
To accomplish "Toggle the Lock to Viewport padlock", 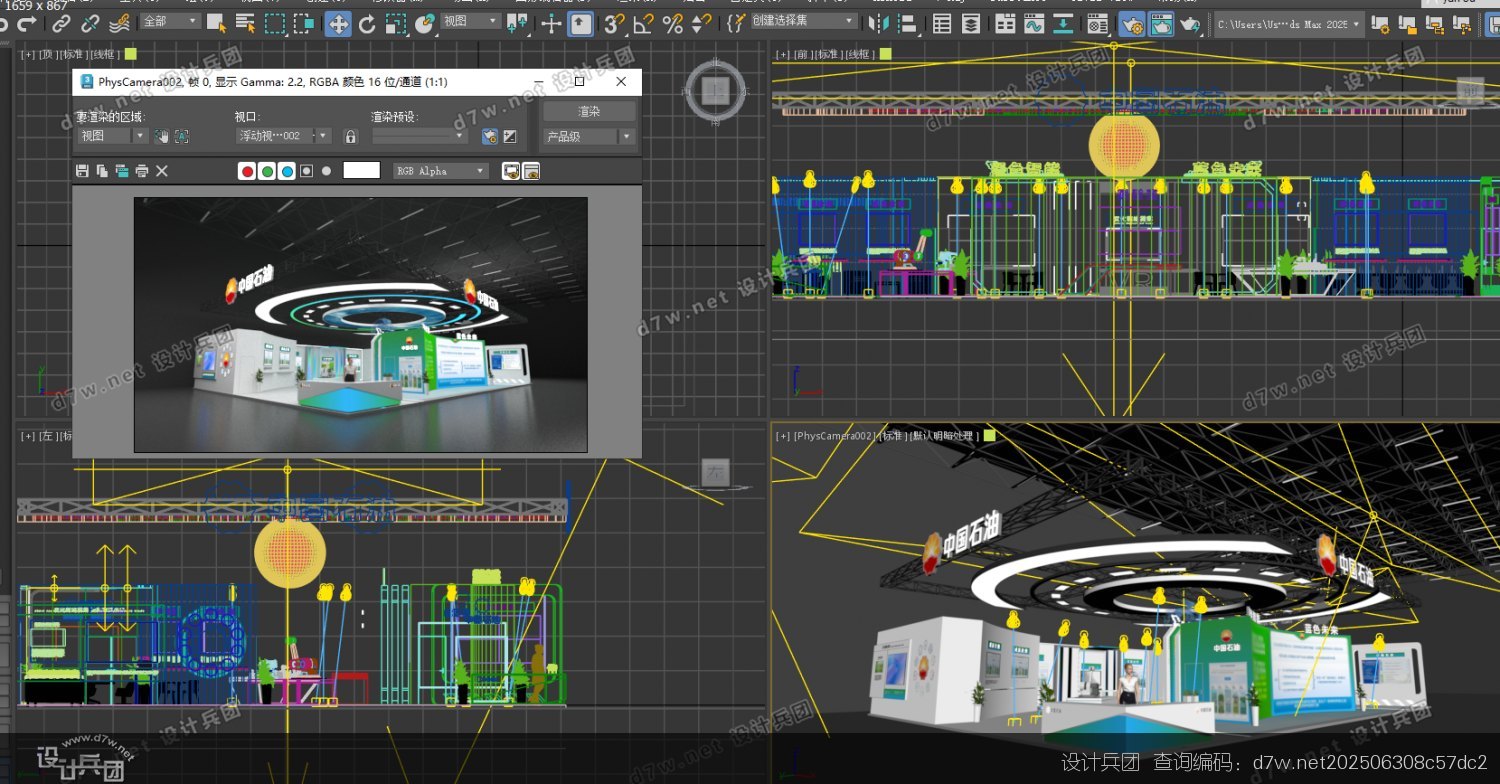I will click(x=351, y=136).
